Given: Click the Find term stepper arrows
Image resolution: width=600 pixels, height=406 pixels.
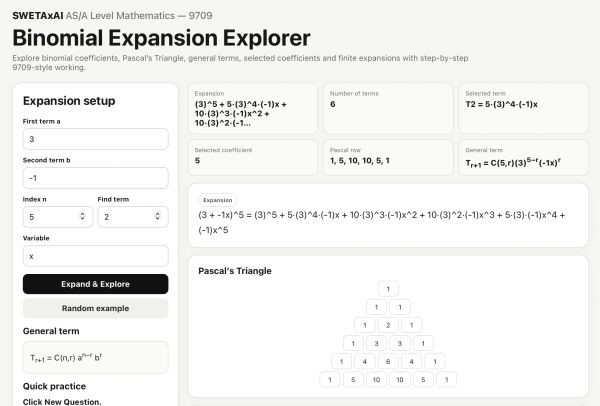Looking at the screenshot, I should click(157, 216).
